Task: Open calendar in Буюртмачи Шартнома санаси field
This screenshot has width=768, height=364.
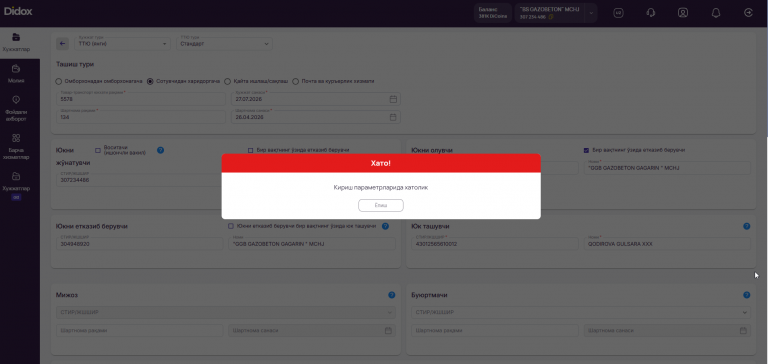Action: (744, 331)
